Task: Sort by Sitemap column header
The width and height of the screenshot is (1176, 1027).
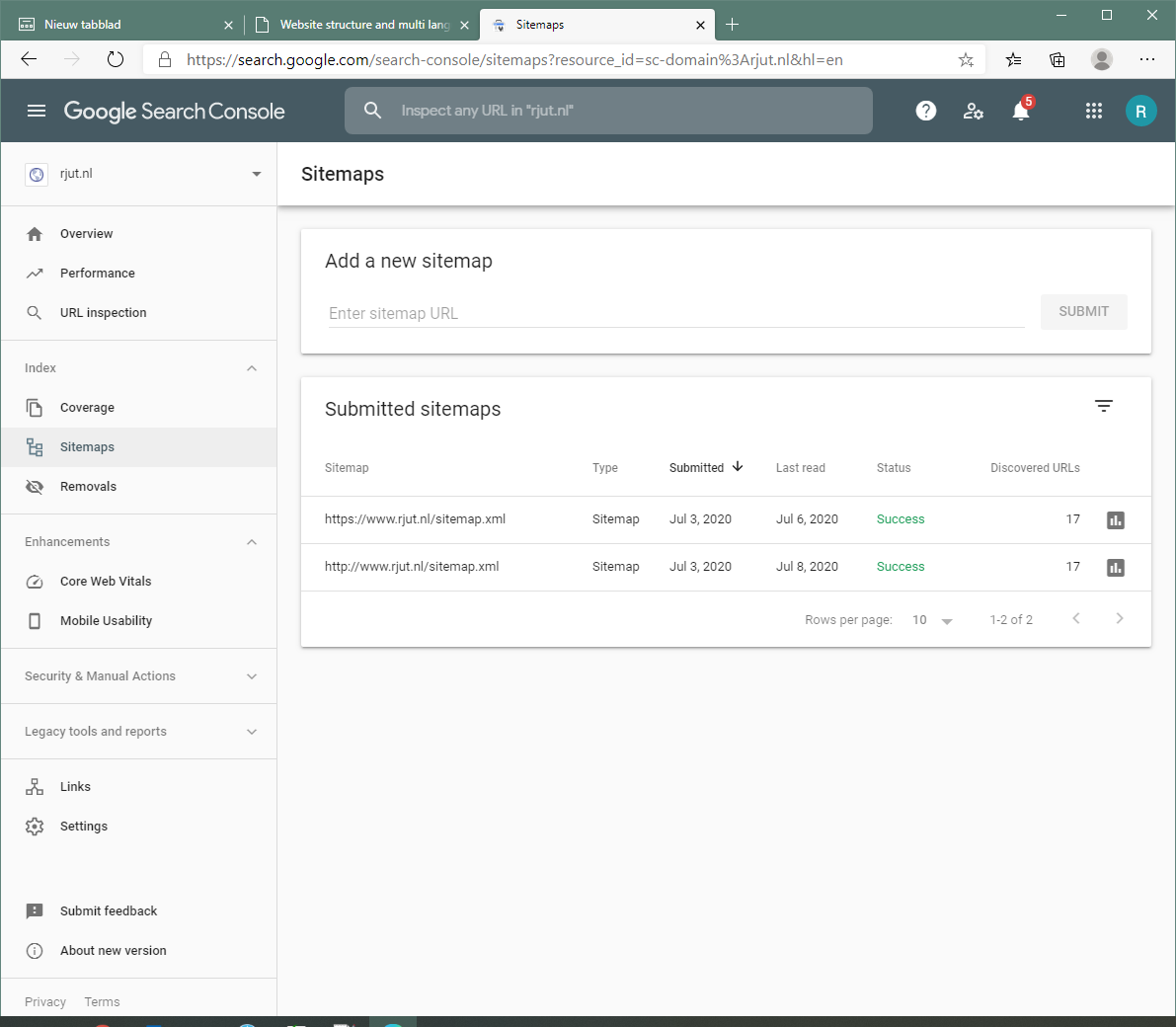Action: 347,468
